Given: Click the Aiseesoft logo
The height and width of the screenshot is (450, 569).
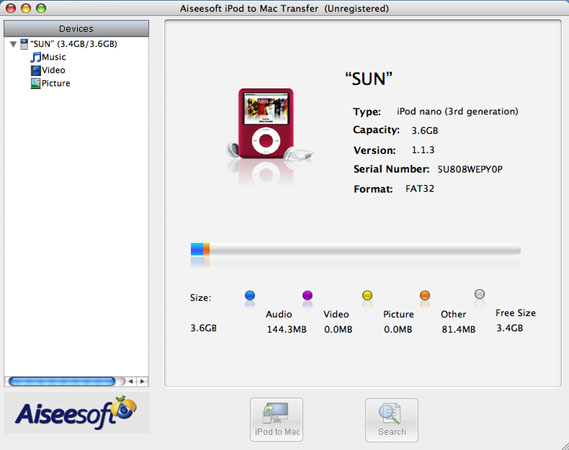Looking at the screenshot, I should click(76, 413).
